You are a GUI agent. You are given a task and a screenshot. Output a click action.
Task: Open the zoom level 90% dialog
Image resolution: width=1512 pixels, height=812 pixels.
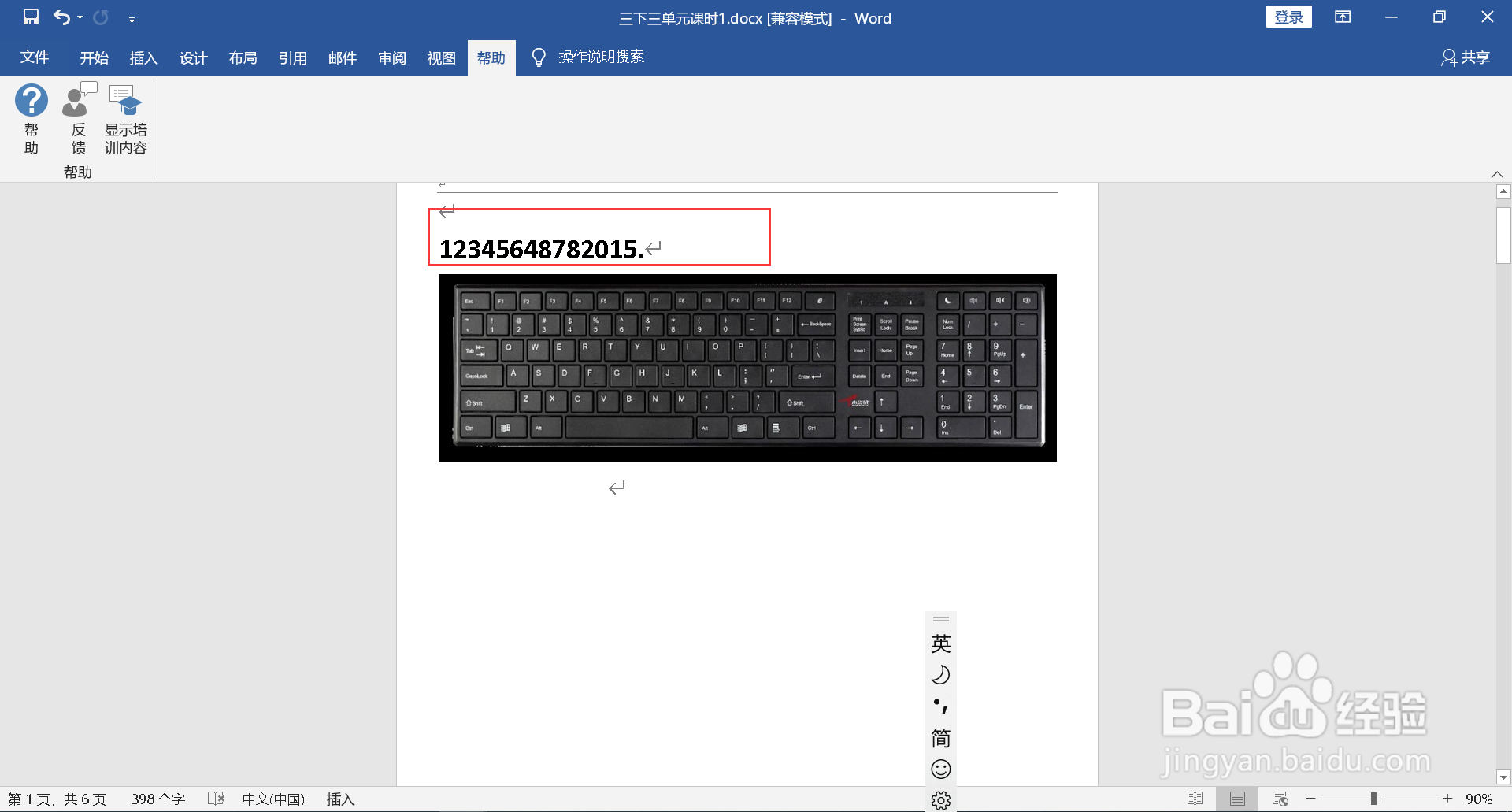click(x=1479, y=799)
